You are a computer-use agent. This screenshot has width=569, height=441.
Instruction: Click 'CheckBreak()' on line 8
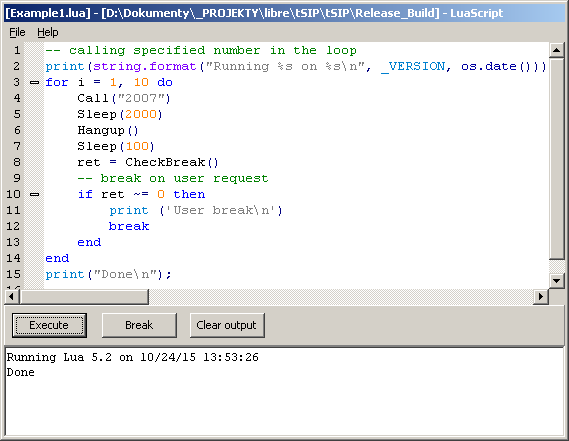pyautogui.click(x=172, y=162)
